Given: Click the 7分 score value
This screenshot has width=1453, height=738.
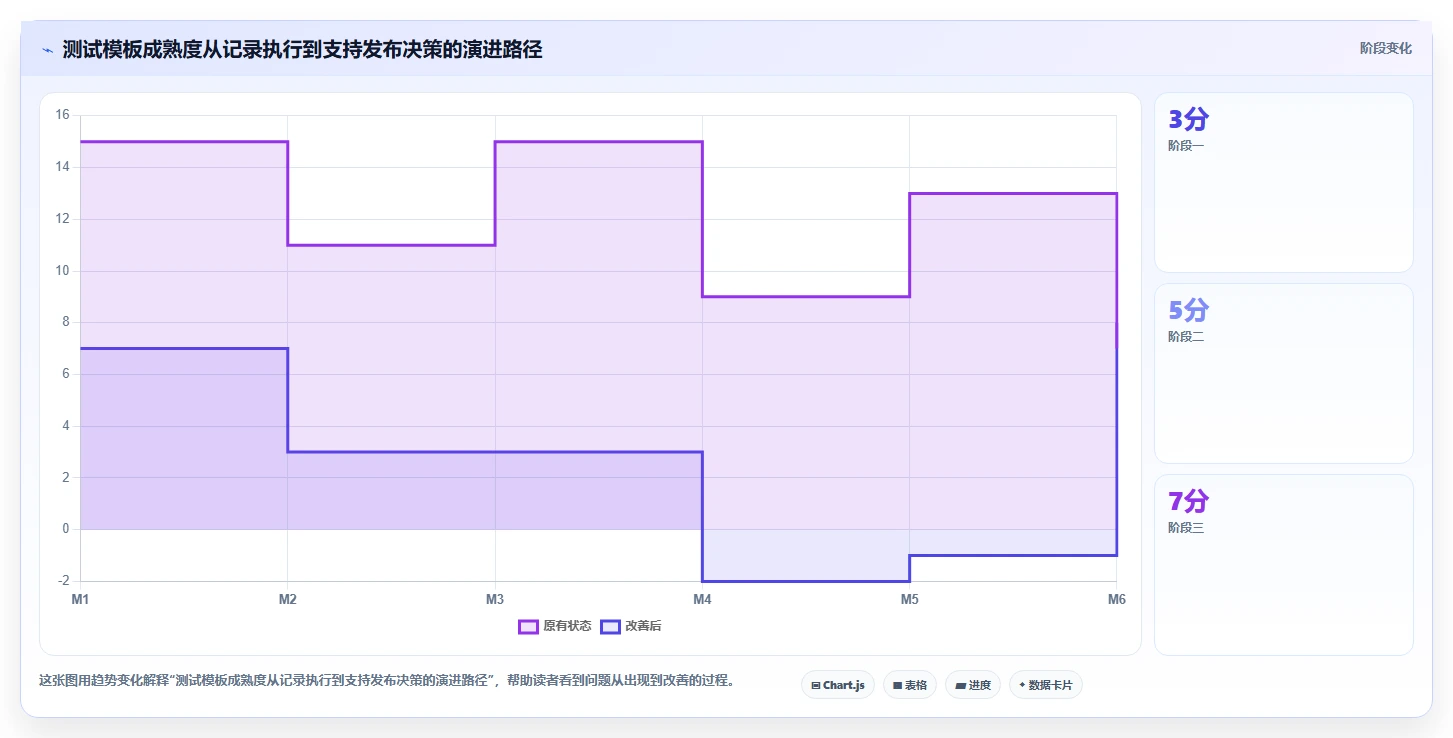Looking at the screenshot, I should point(1188,502).
